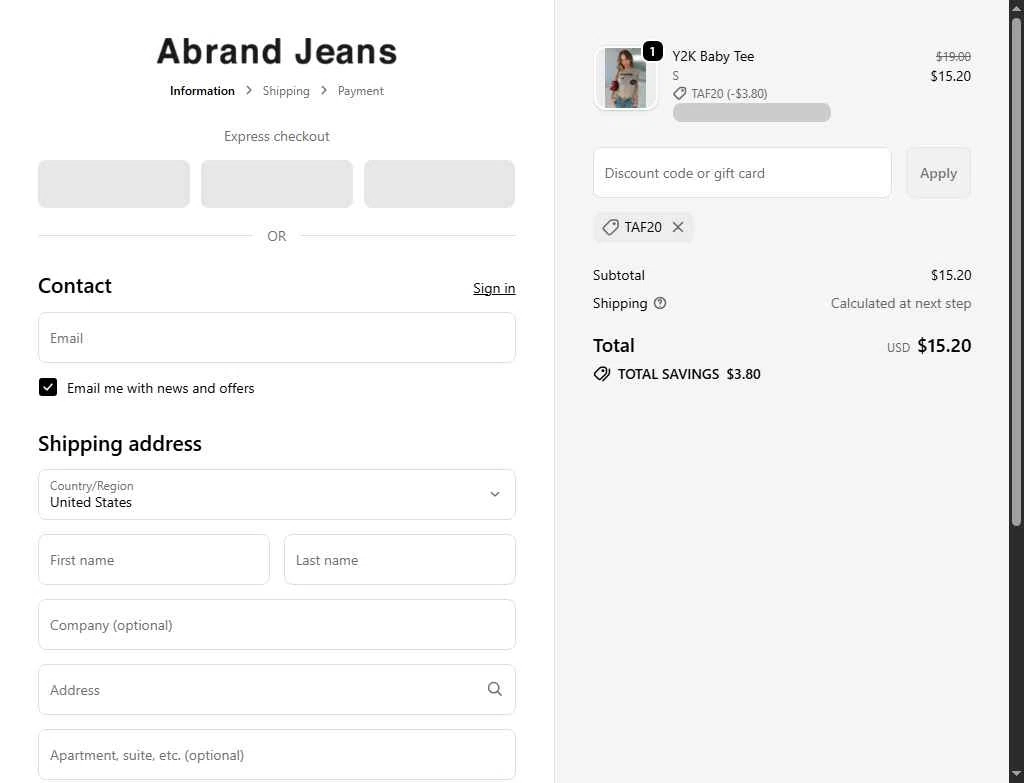Click the third express checkout button
1024x783 pixels.
440,184
